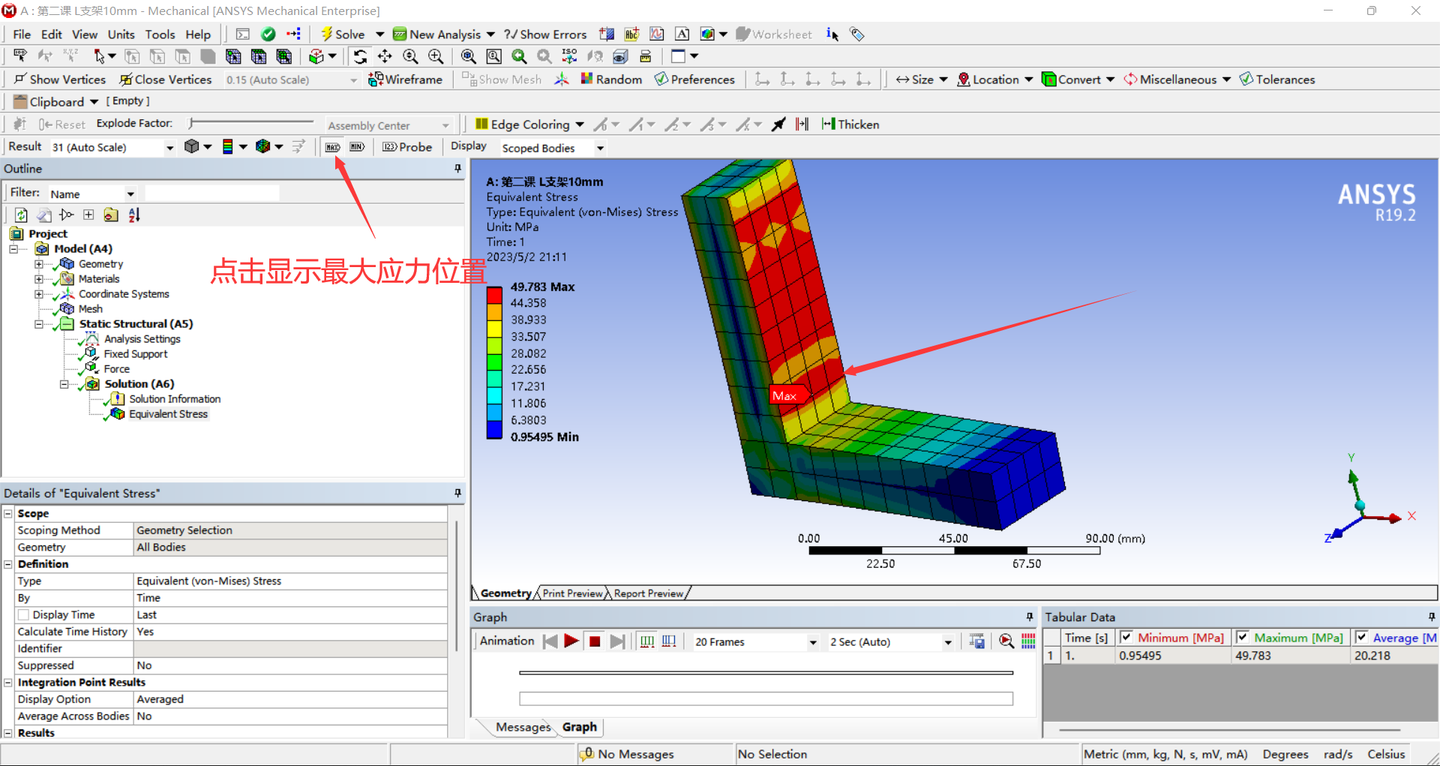Enable Wireframe display mode
The height and width of the screenshot is (766, 1440).
coord(405,79)
